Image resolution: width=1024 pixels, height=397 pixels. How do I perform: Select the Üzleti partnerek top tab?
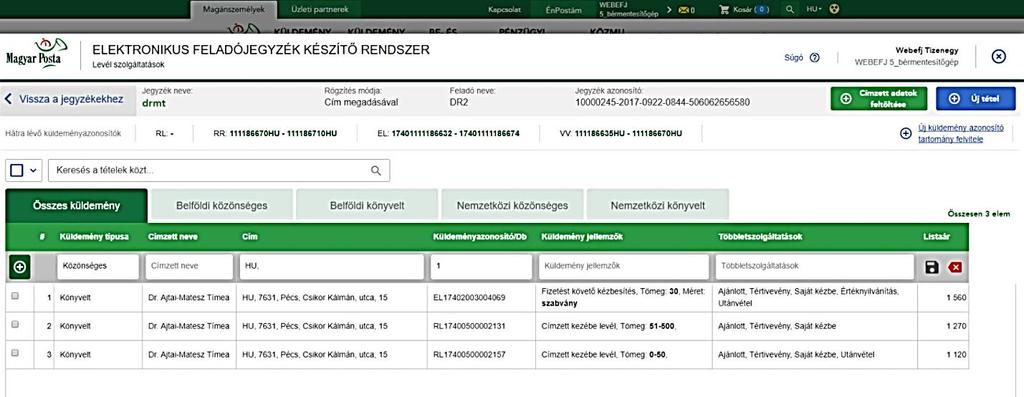click(x=320, y=10)
